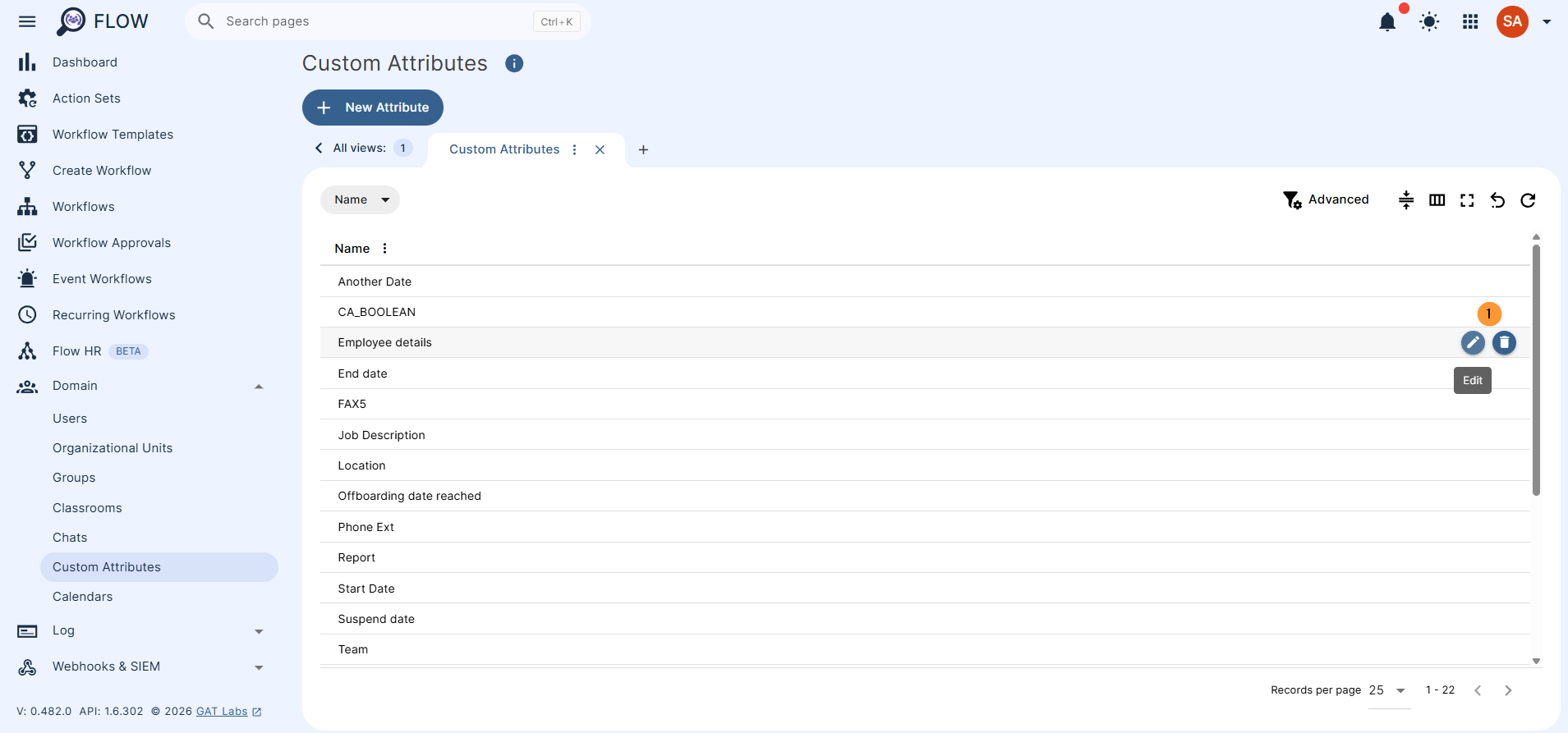1568x733 pixels.
Task: Open Name column options menu
Action: point(384,249)
